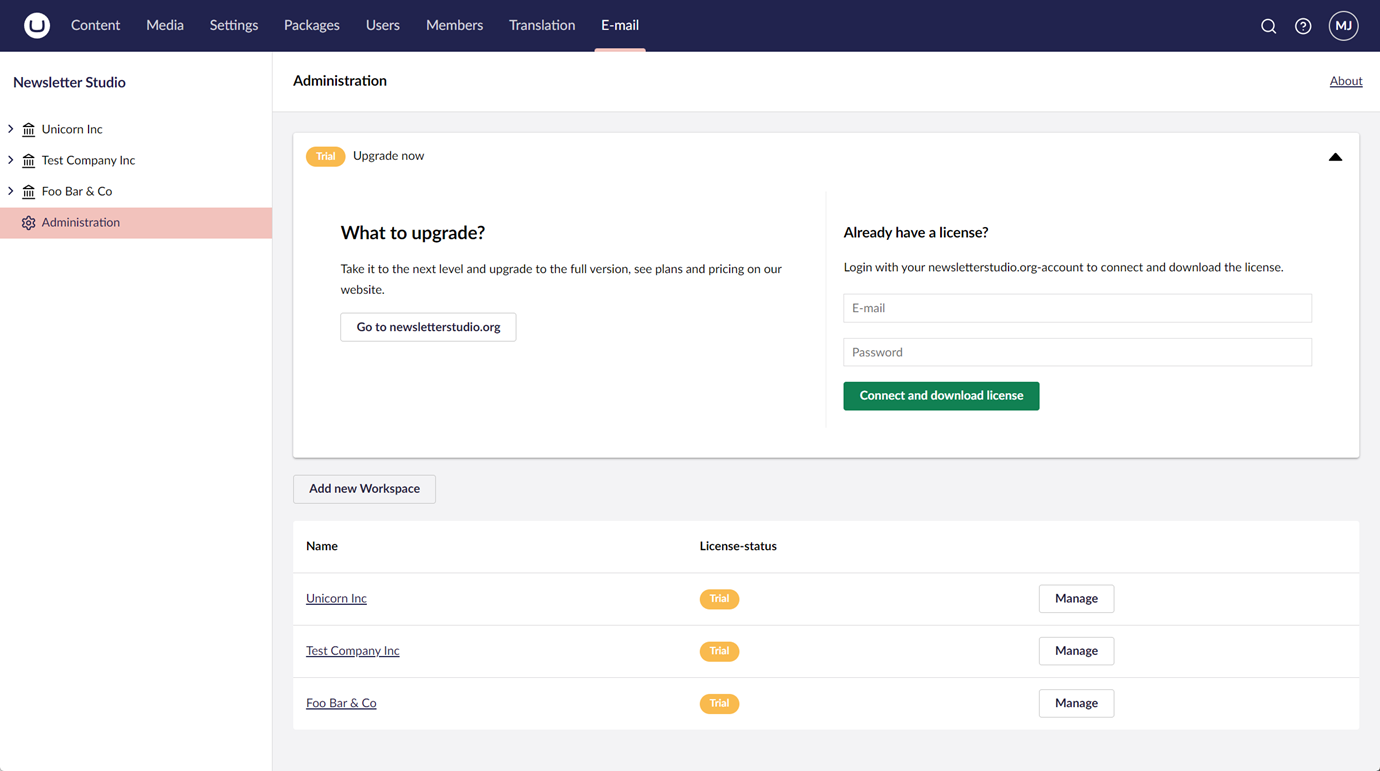Select Test Company Inc in sidebar tree
Viewport: 1380px width, 771px height.
tap(88, 160)
